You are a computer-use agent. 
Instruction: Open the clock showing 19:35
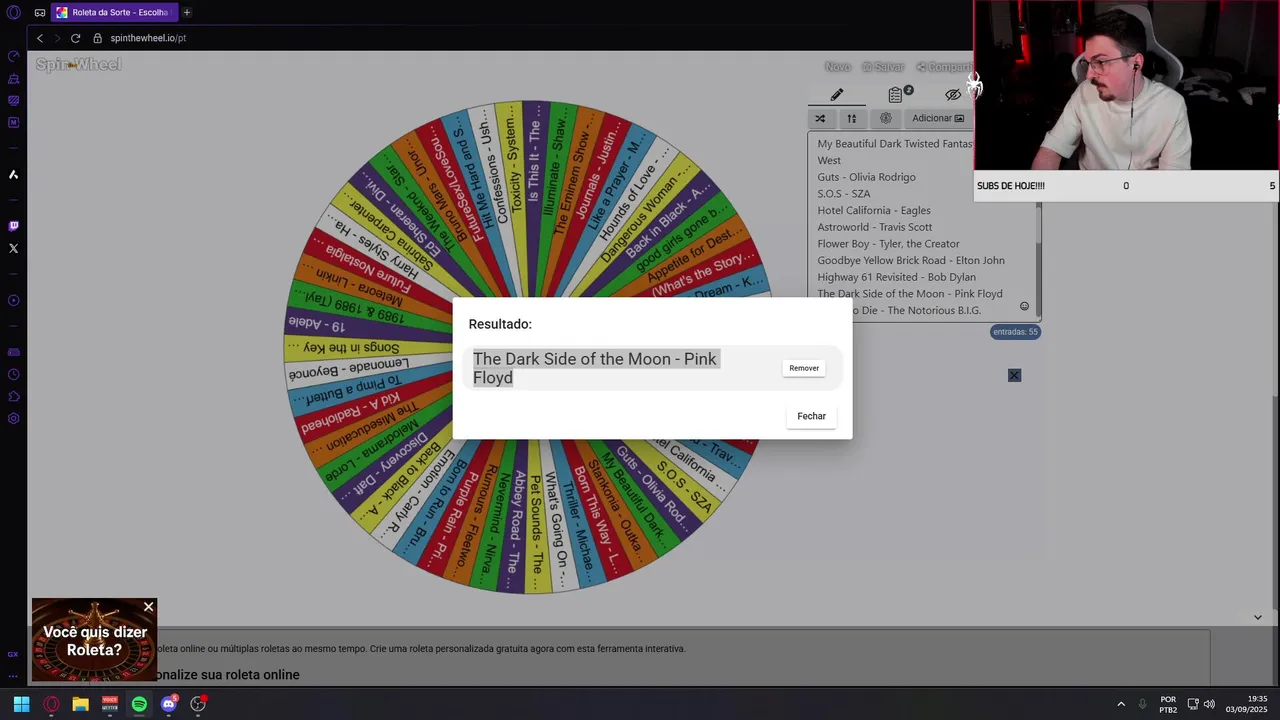pyautogui.click(x=1246, y=704)
